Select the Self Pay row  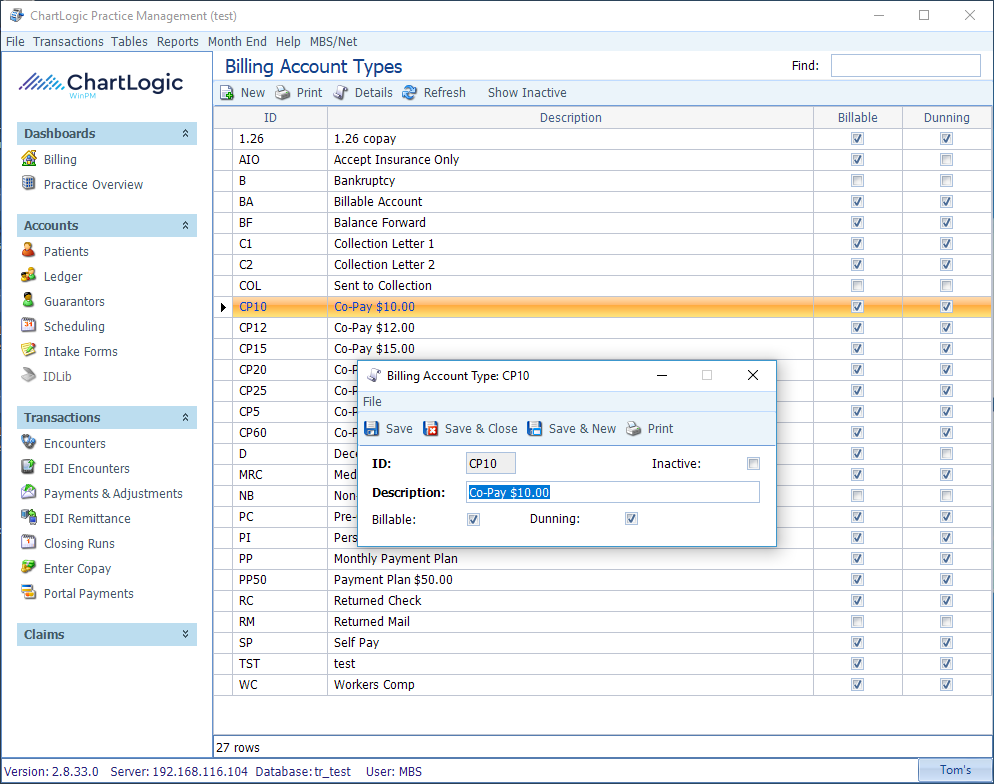coord(602,643)
